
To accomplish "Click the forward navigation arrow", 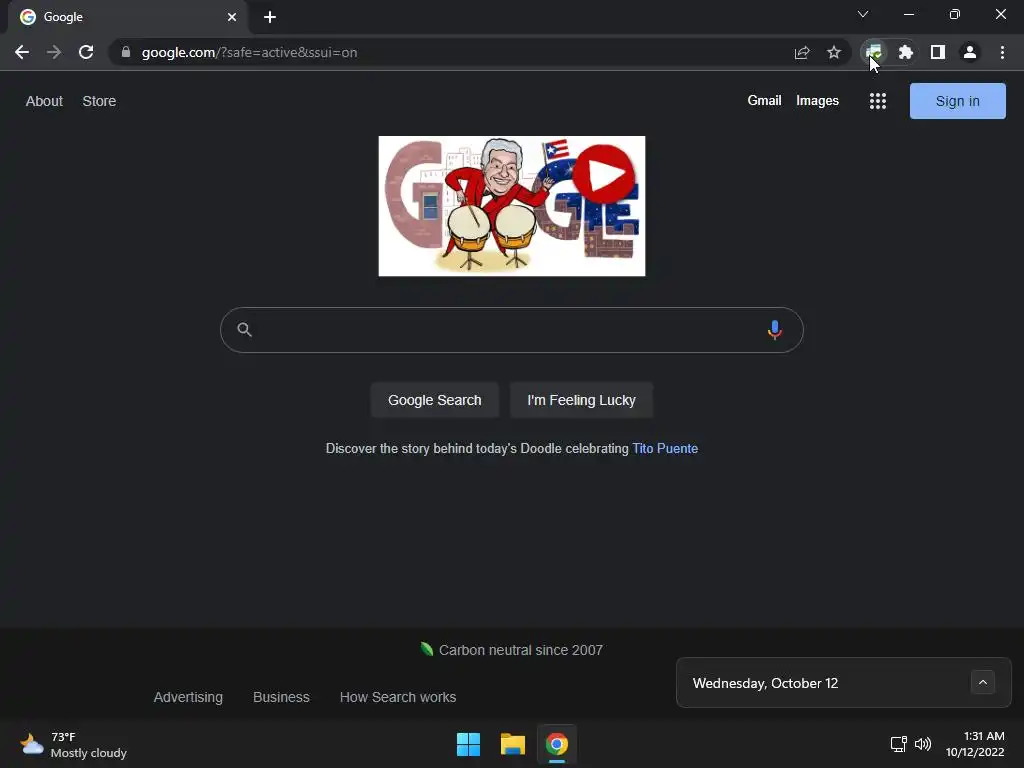I will tap(54, 52).
